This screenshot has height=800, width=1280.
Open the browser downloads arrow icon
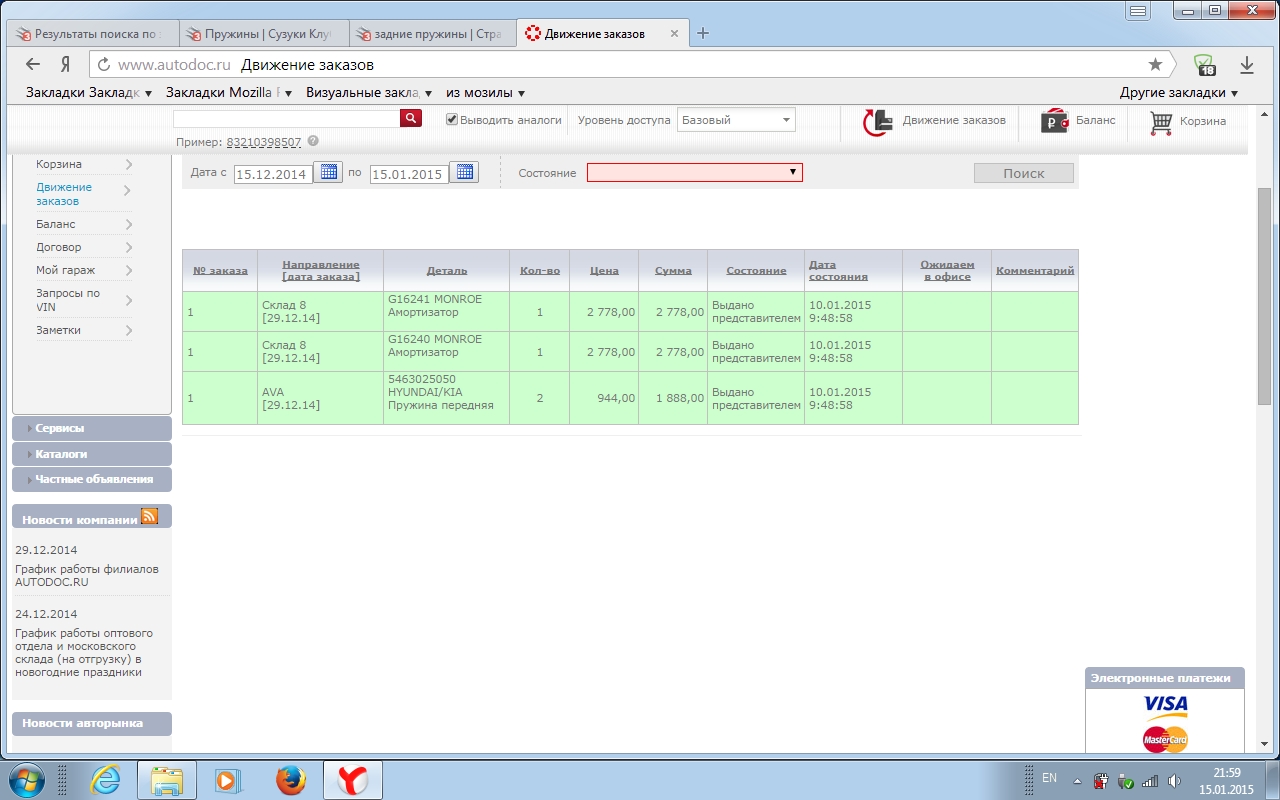1246,64
